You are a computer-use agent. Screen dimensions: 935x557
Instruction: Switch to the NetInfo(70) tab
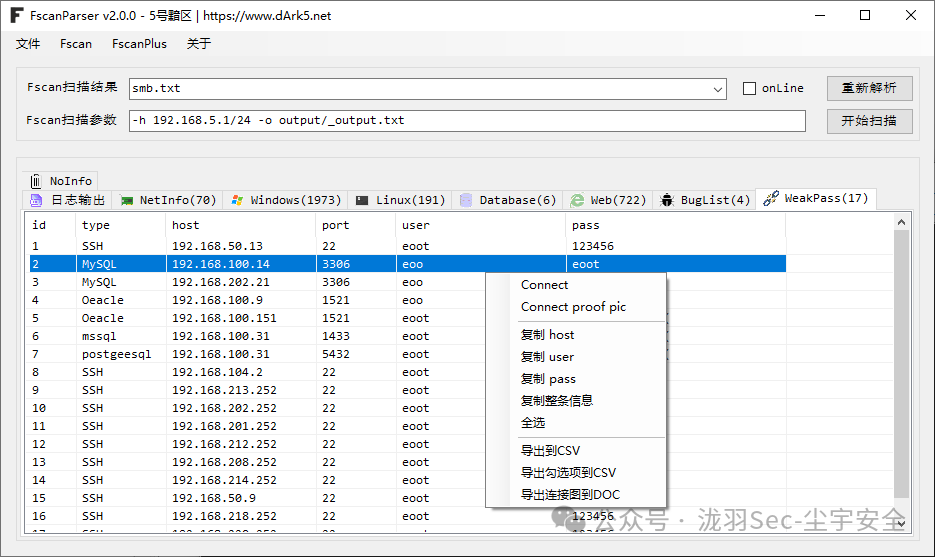168,200
